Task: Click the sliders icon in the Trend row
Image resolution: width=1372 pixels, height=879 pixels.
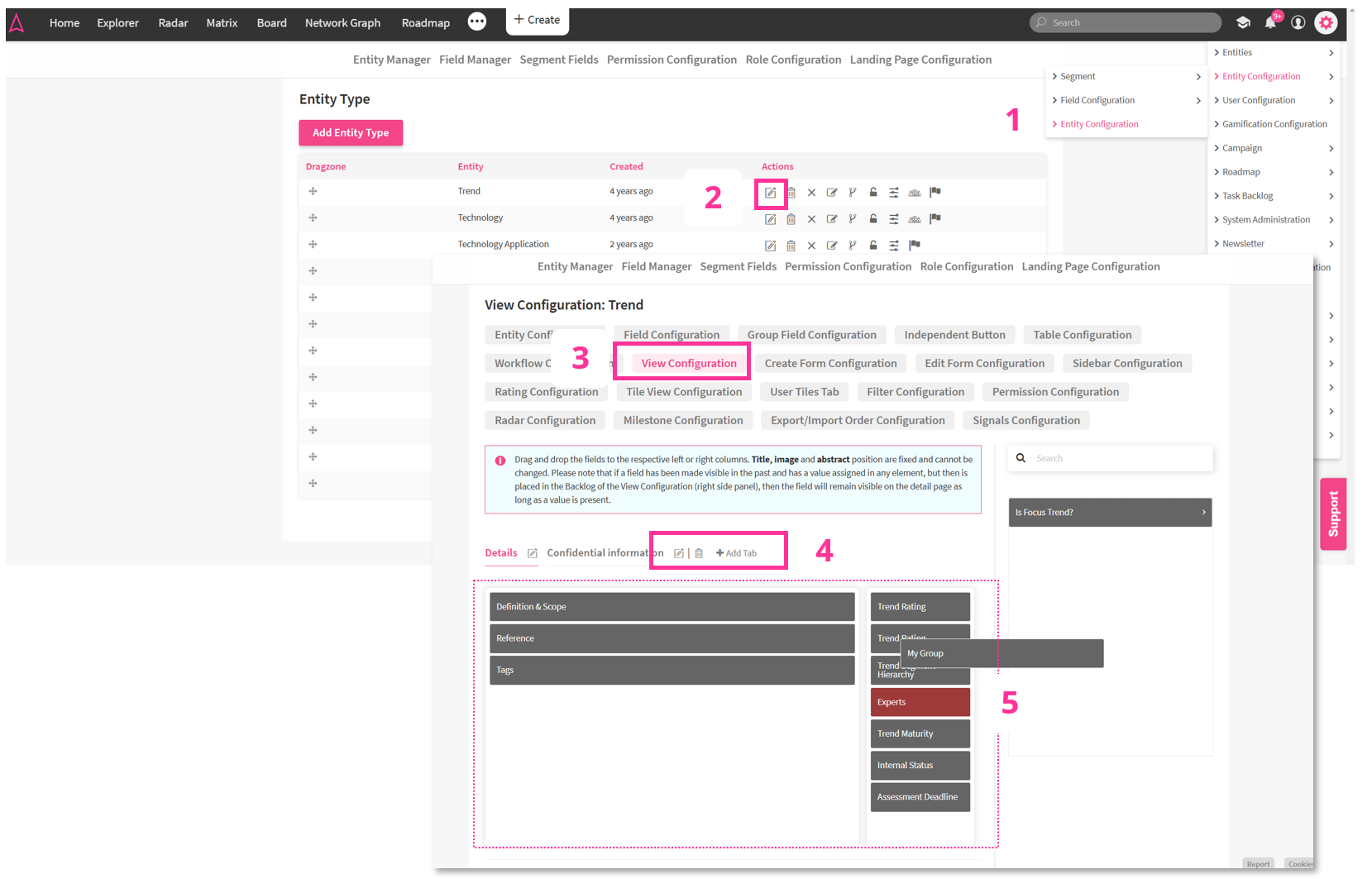Action: pyautogui.click(x=893, y=193)
